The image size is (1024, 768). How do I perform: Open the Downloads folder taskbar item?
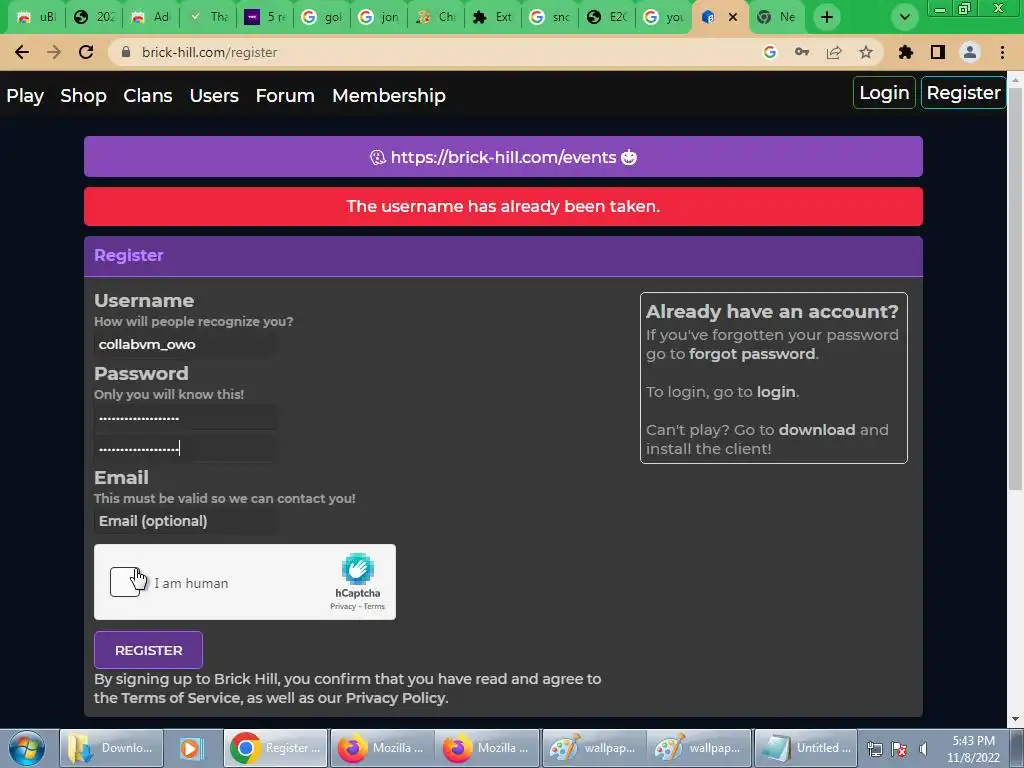(x=112, y=748)
